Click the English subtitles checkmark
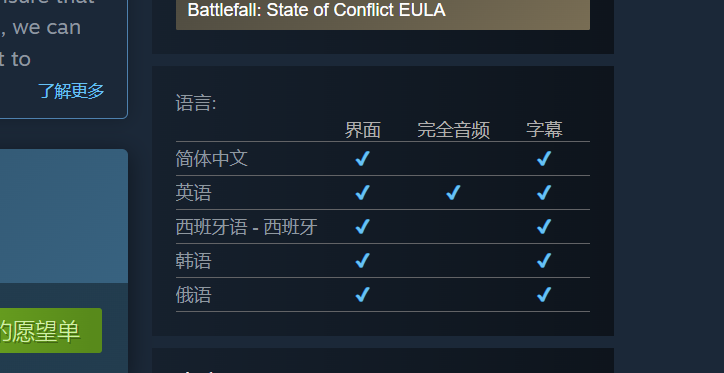 pyautogui.click(x=544, y=193)
